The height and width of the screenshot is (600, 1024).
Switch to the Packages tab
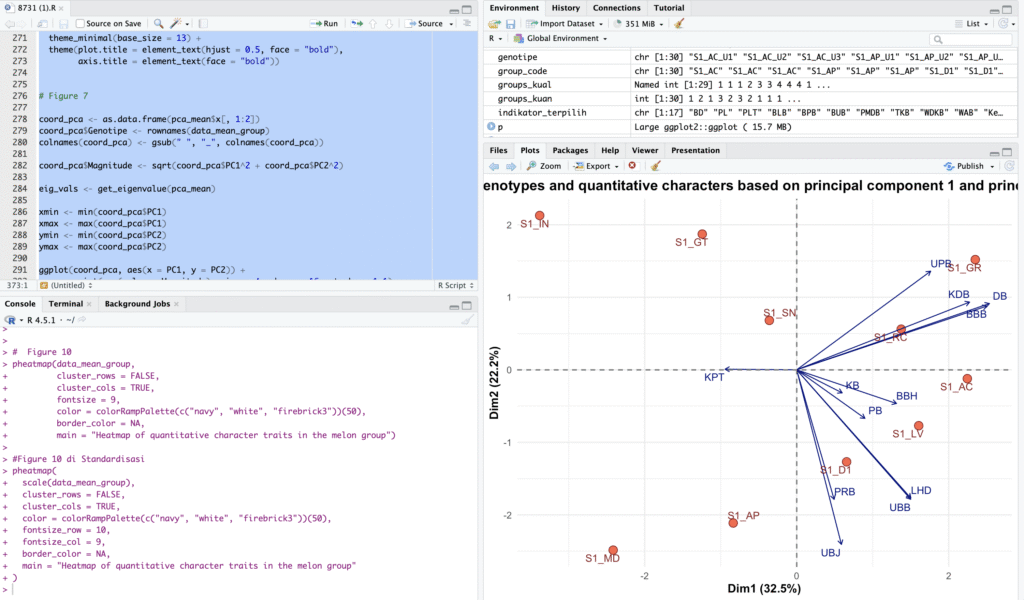coord(570,150)
